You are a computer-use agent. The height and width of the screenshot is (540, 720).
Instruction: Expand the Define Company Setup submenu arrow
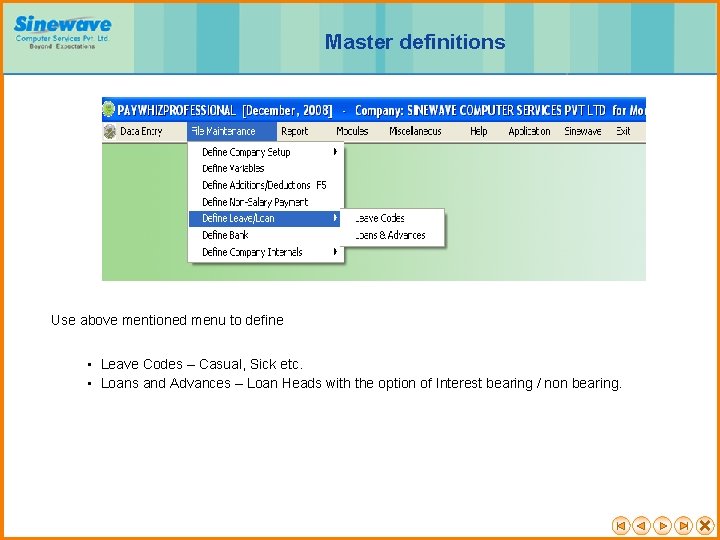[x=336, y=152]
